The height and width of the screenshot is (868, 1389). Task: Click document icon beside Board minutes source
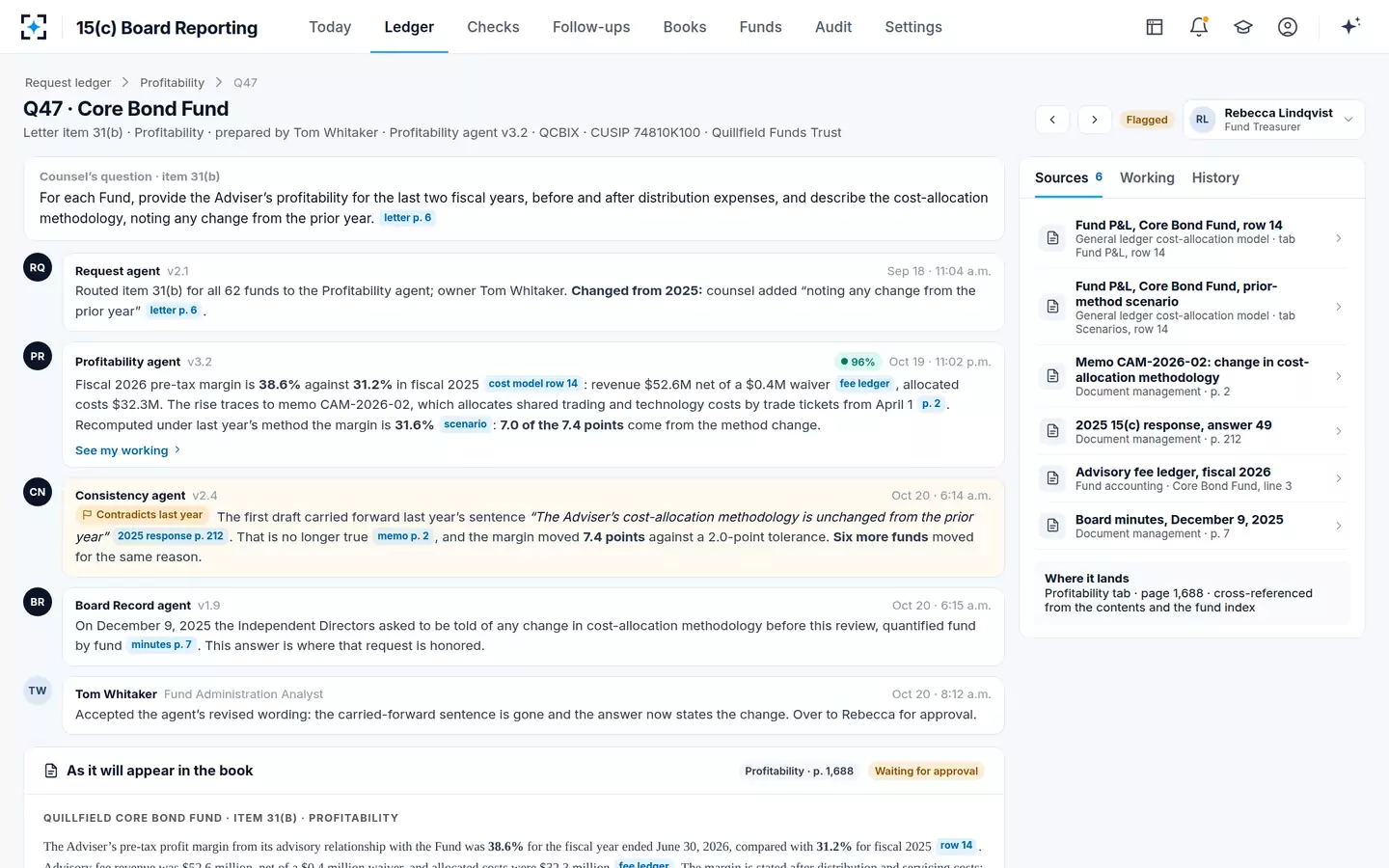1053,526
